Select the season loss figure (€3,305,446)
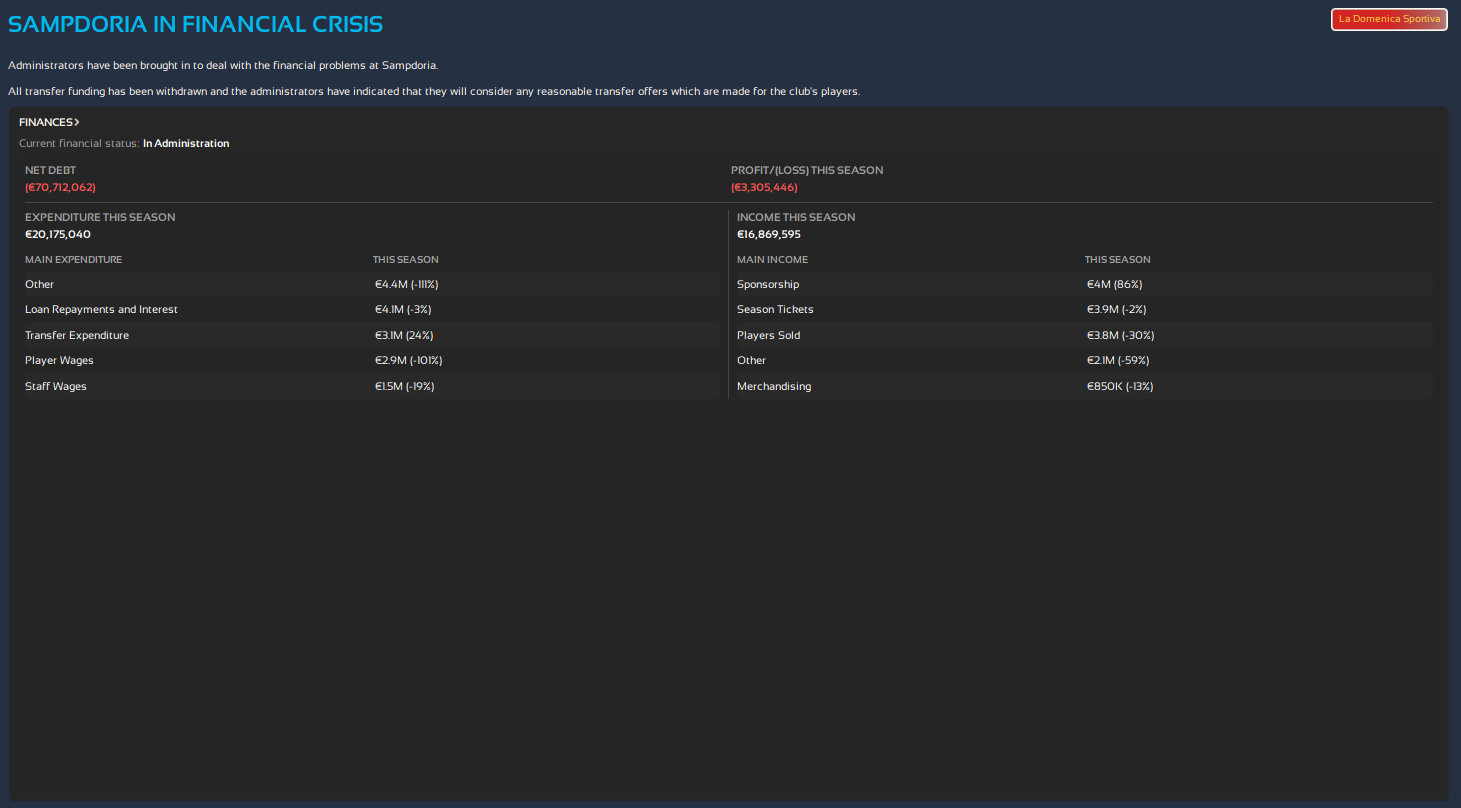This screenshot has height=808, width=1461. pos(764,187)
